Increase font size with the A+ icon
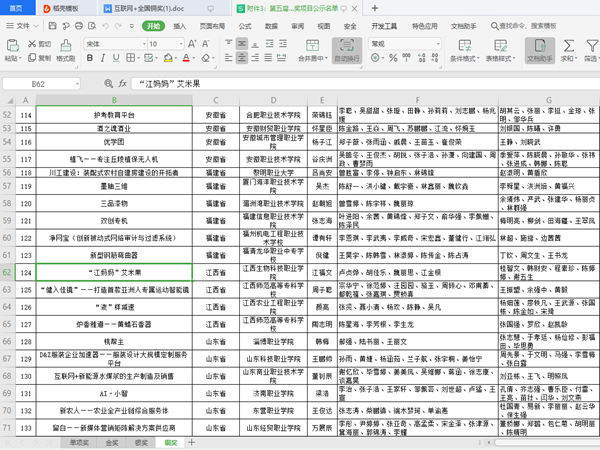 click(x=192, y=44)
